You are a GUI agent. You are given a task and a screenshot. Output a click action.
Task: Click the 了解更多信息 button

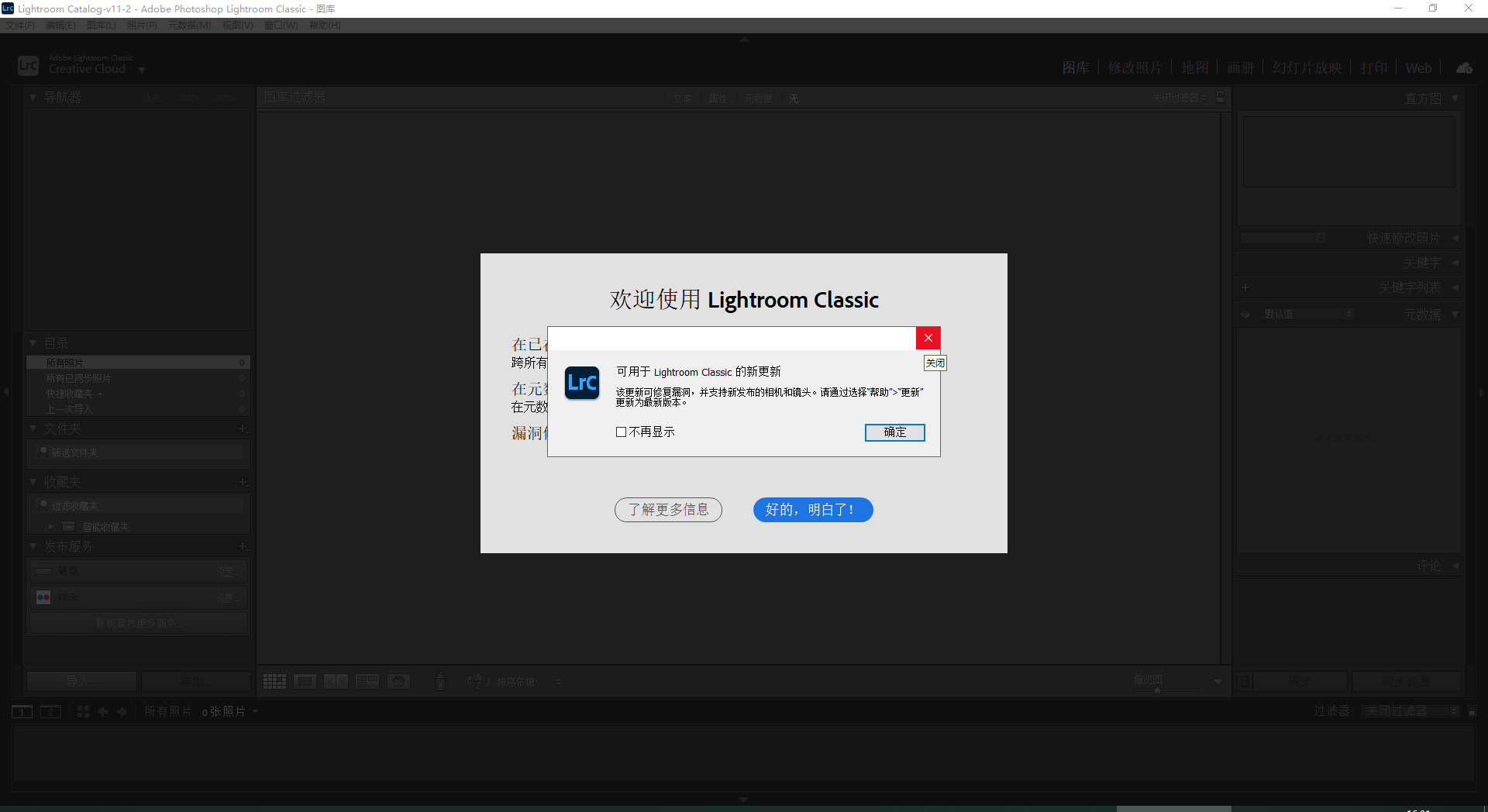tap(668, 510)
